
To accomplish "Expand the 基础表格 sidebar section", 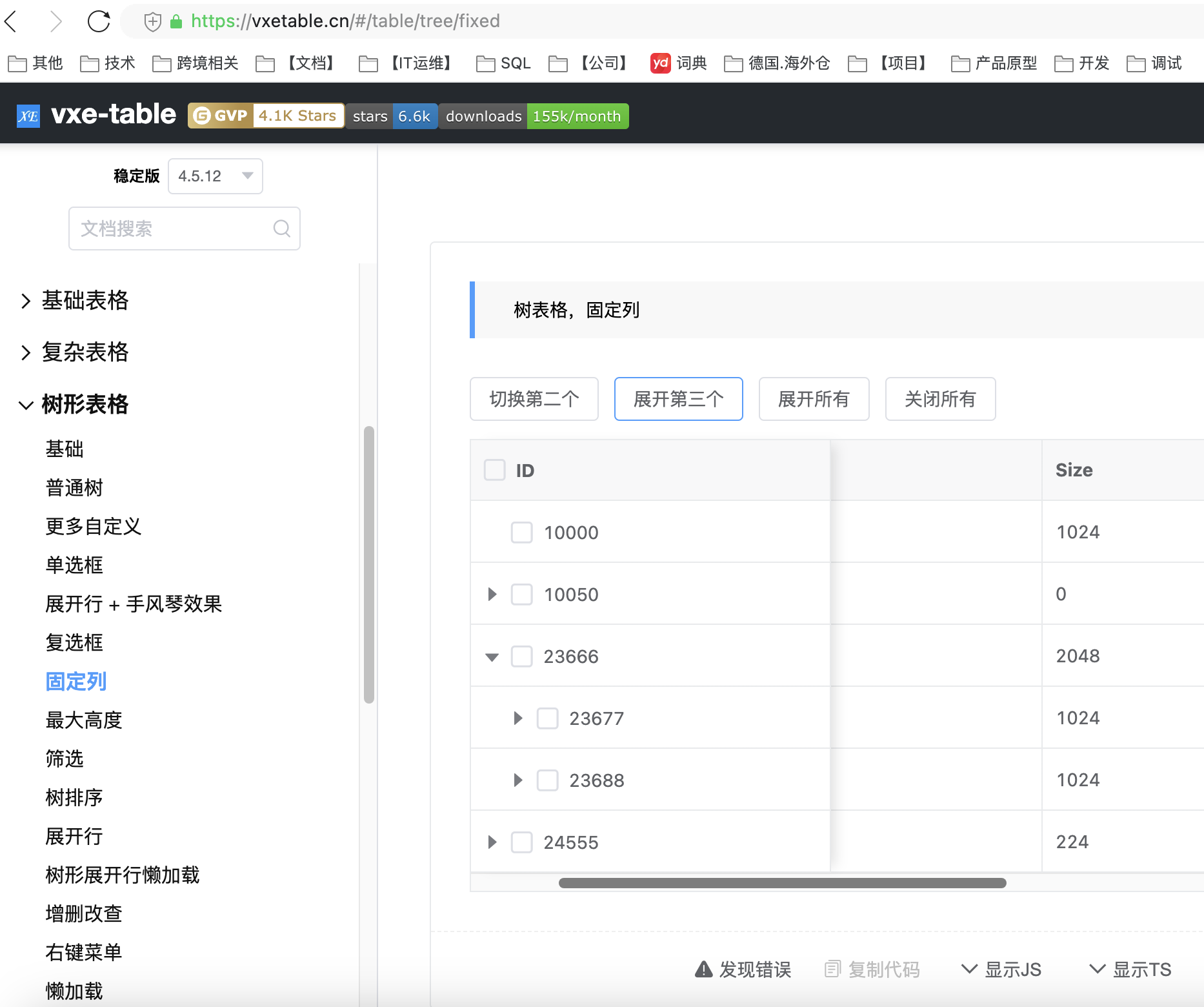I will (x=74, y=300).
